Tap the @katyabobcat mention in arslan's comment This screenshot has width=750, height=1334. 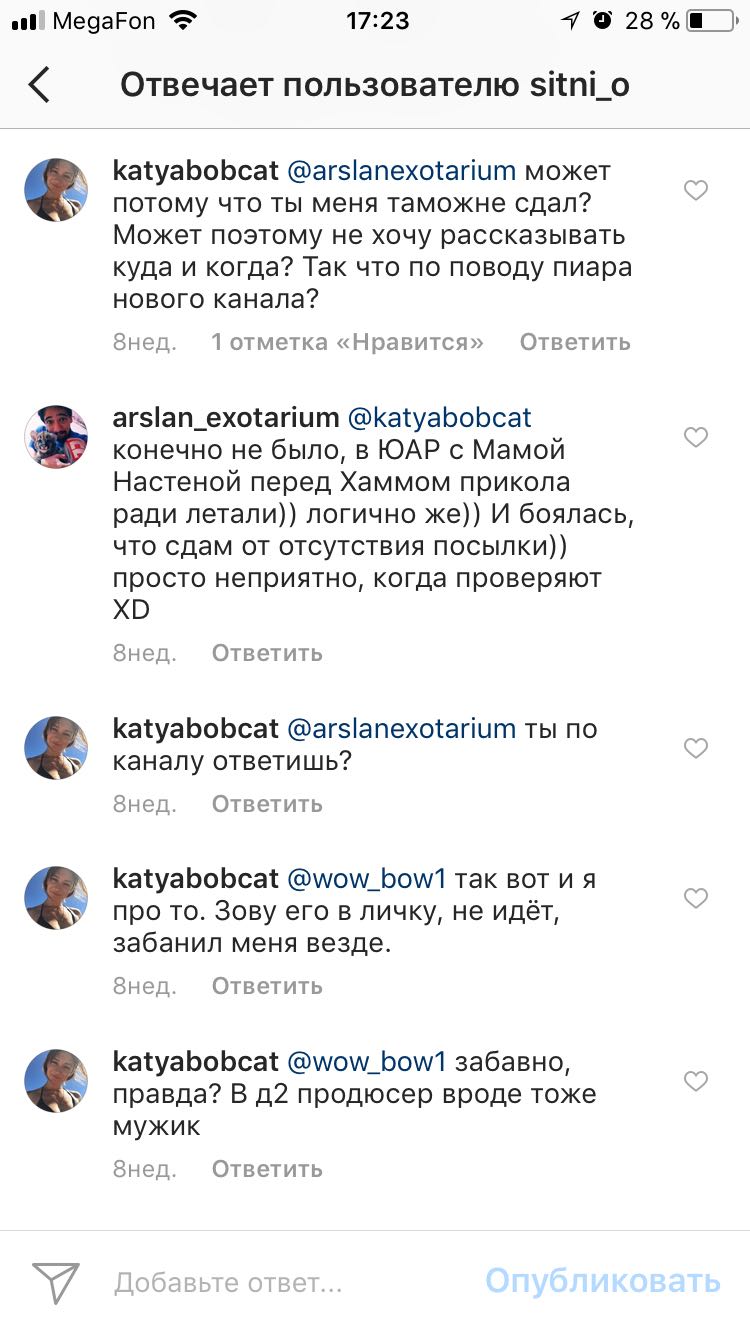click(x=439, y=417)
